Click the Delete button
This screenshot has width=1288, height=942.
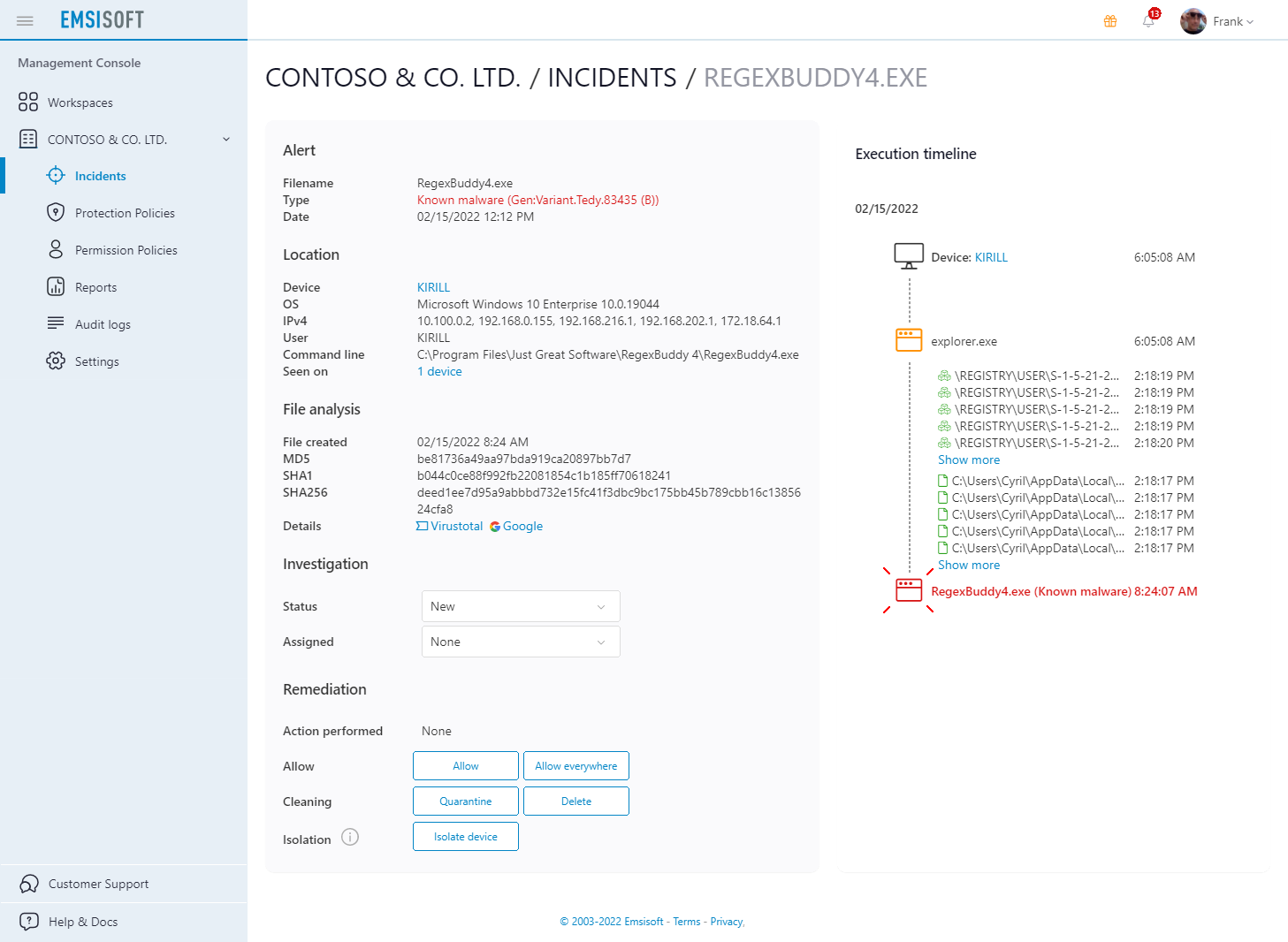point(576,801)
